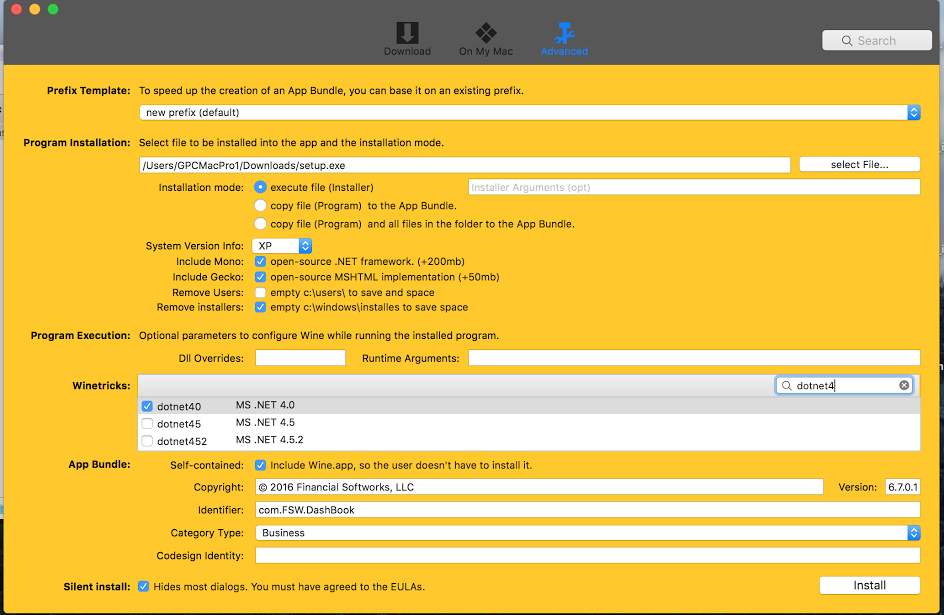Image resolution: width=944 pixels, height=615 pixels.
Task: Toggle the Silent install checkbox
Action: 143,586
